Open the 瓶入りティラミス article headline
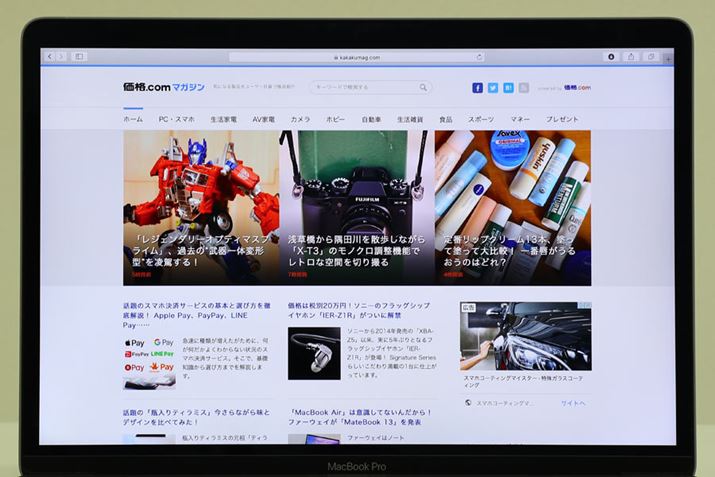This screenshot has height=477, width=715. point(197,417)
